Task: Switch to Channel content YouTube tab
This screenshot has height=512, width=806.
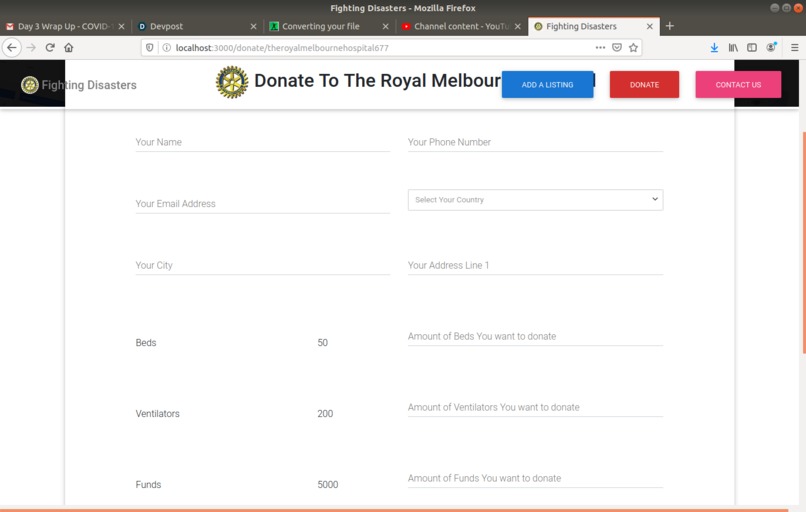Action: [462, 26]
